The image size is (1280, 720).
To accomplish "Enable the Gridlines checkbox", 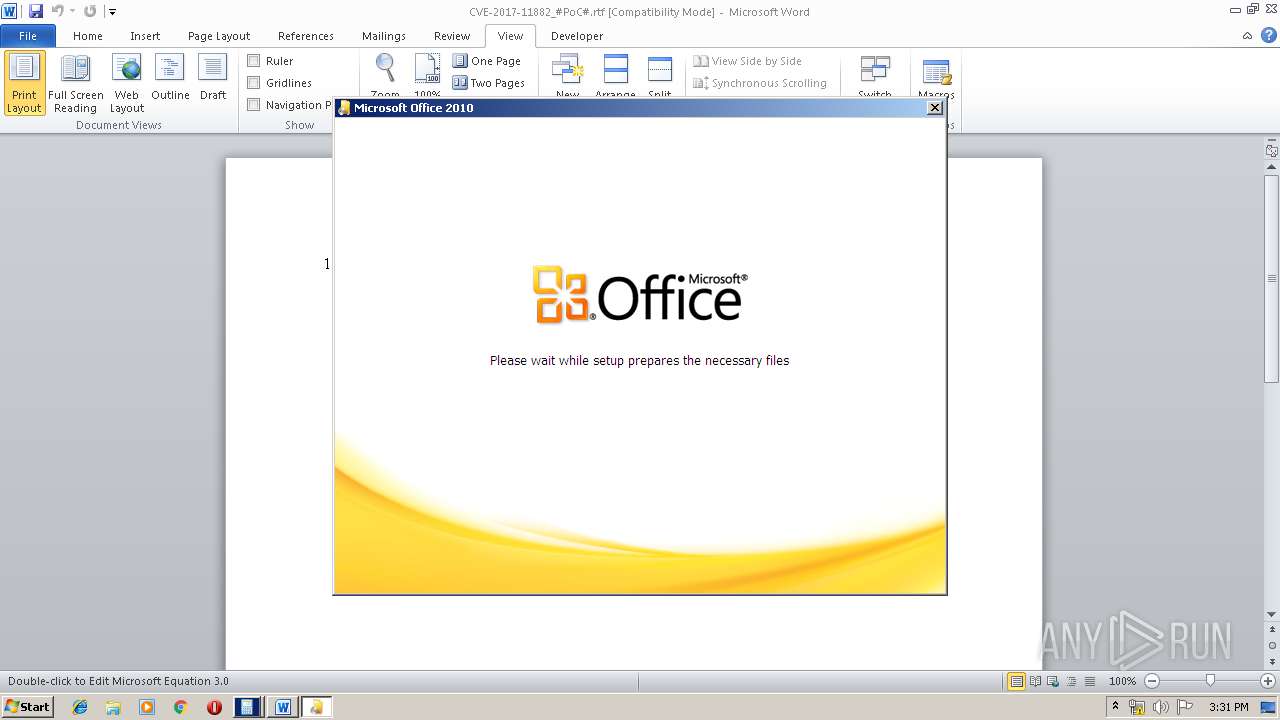I will point(254,83).
